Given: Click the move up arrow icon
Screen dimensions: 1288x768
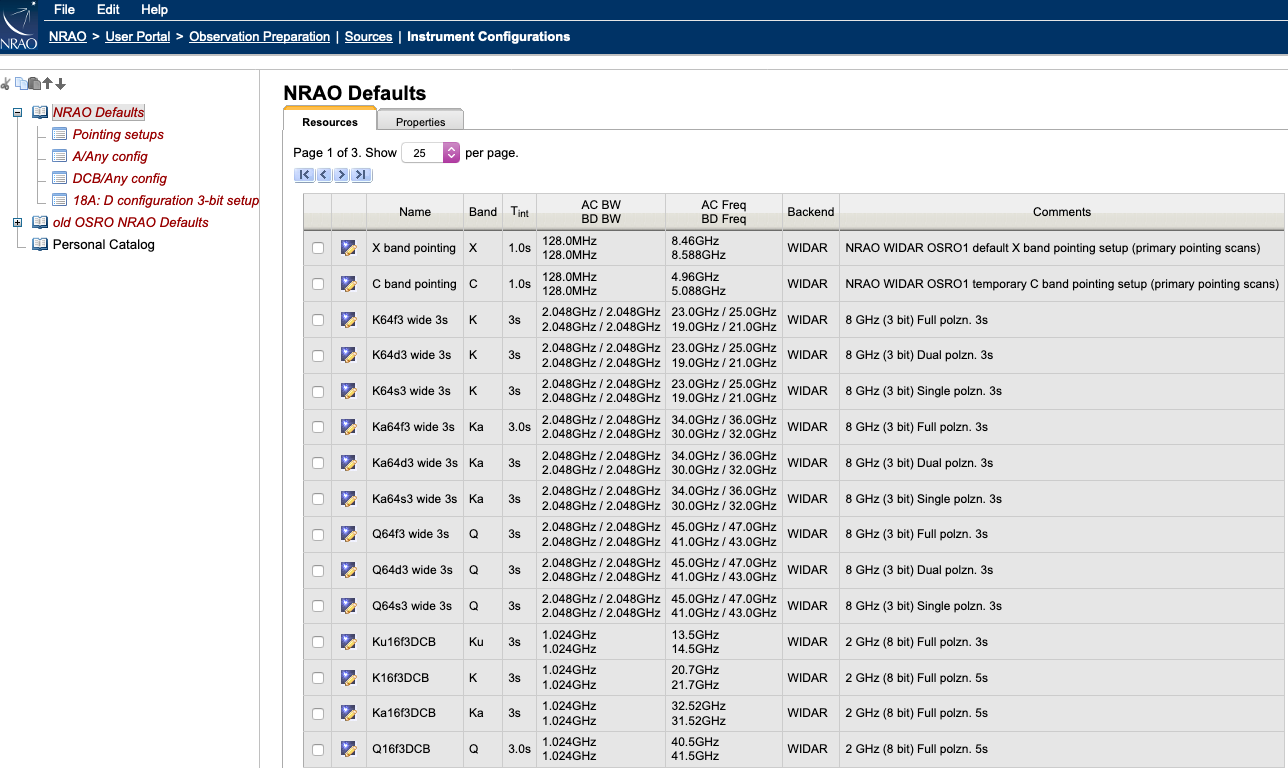Looking at the screenshot, I should coord(47,84).
